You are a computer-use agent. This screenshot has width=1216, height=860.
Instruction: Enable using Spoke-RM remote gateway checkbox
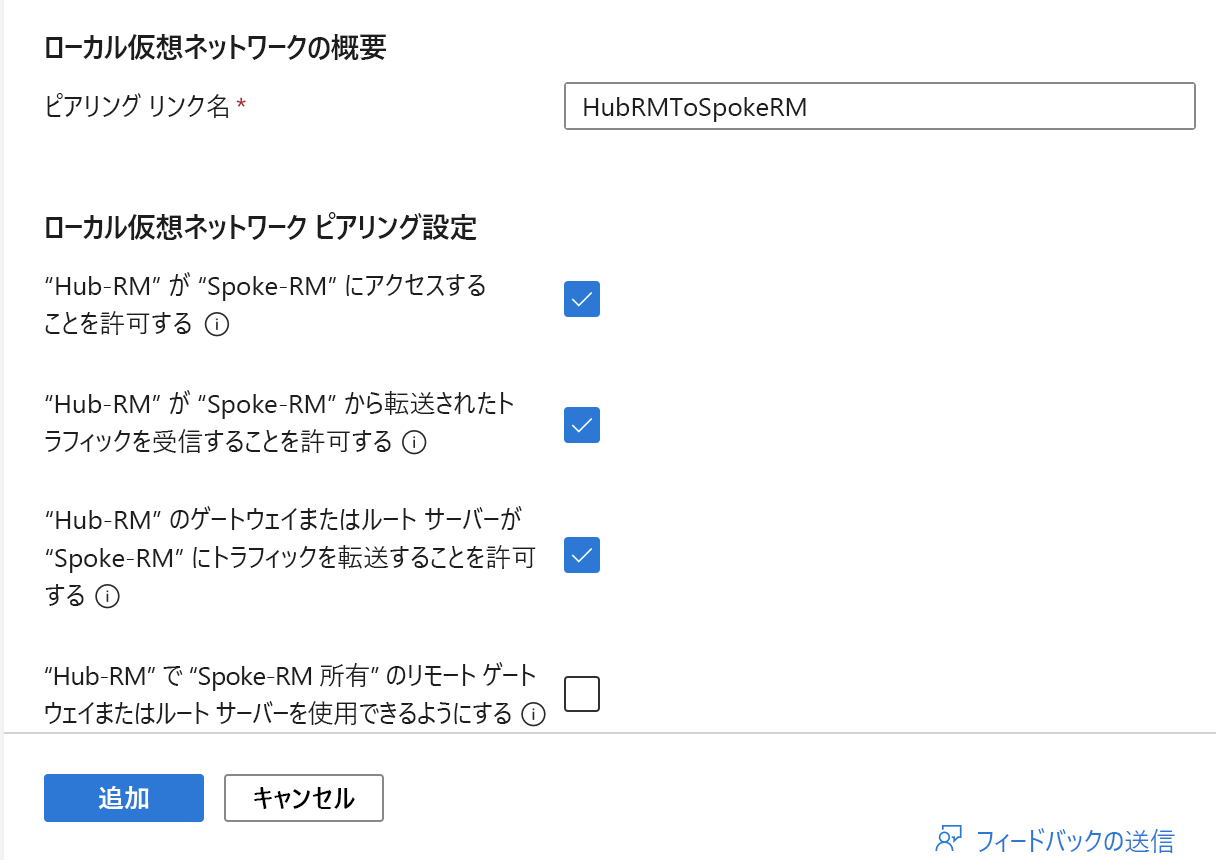(x=582, y=693)
